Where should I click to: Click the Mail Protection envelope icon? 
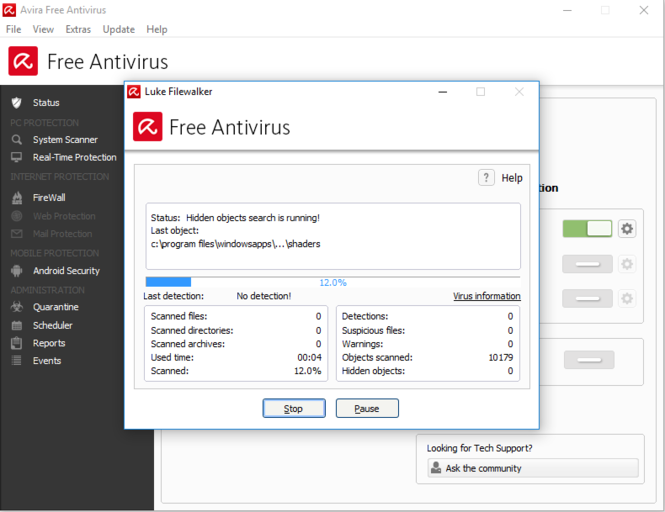click(x=17, y=234)
